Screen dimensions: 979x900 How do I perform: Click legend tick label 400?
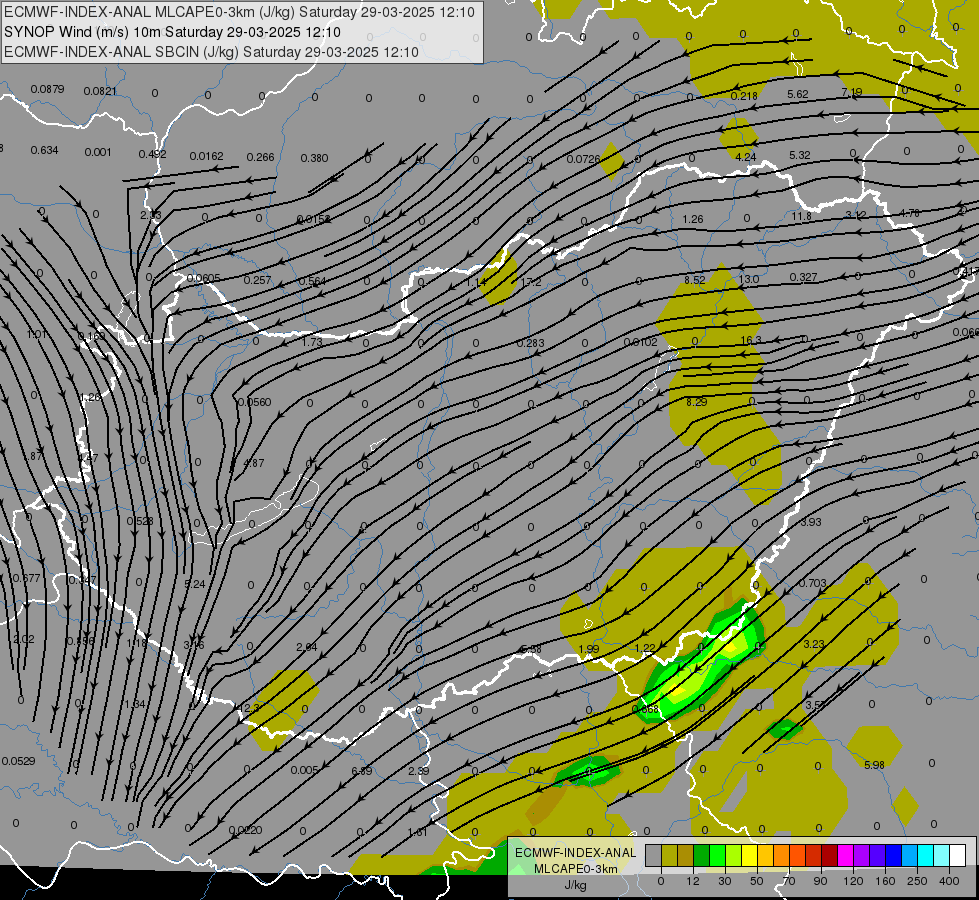coord(949,881)
